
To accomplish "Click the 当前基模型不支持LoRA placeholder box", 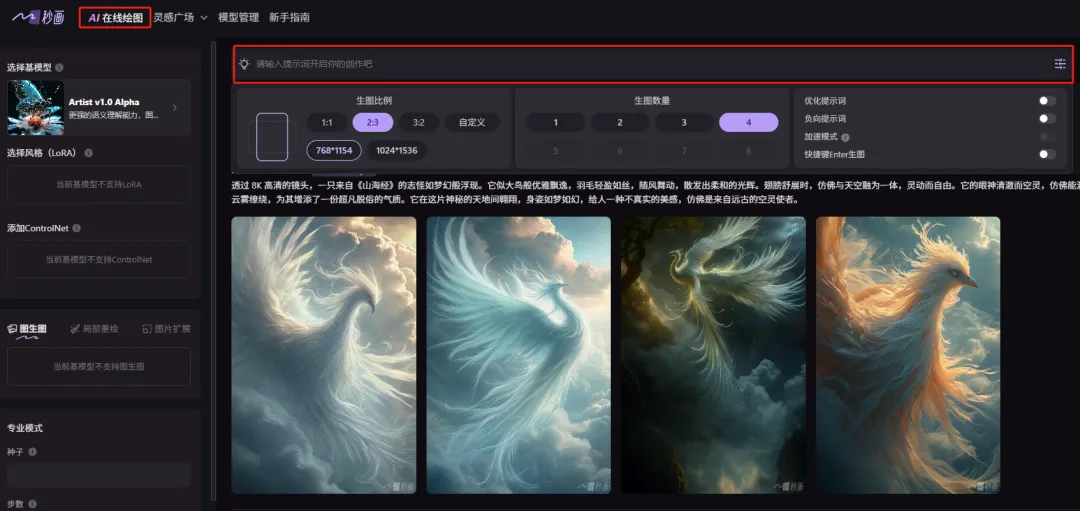I will tap(98, 184).
